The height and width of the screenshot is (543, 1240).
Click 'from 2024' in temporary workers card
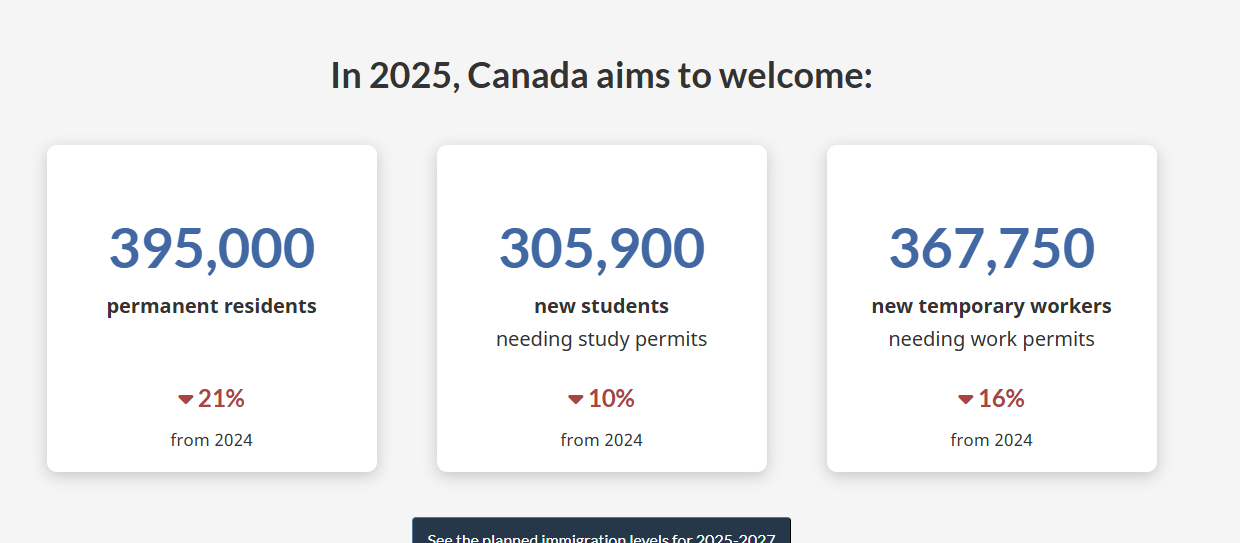click(992, 440)
